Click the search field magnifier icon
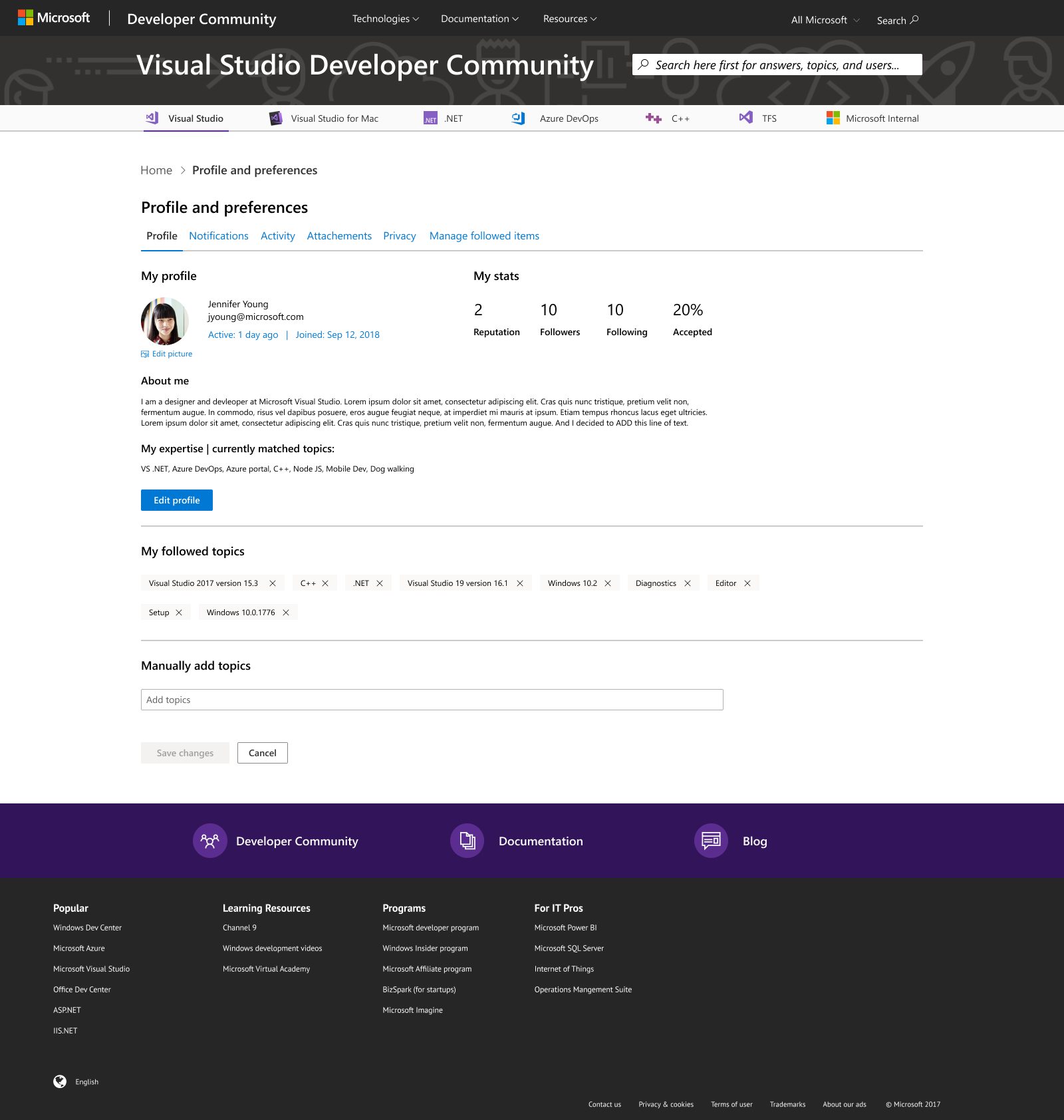Image resolution: width=1064 pixels, height=1120 pixels. (643, 65)
